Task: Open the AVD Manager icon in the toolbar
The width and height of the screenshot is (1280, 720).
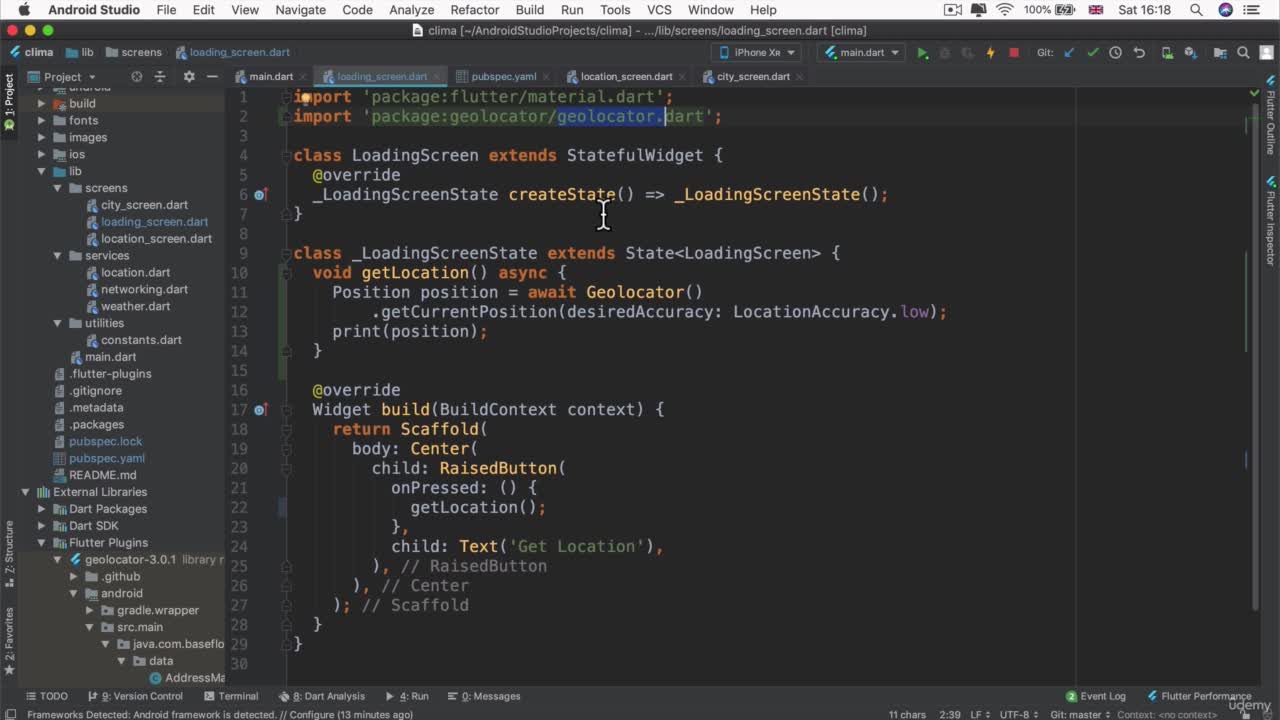Action: click(x=1167, y=52)
